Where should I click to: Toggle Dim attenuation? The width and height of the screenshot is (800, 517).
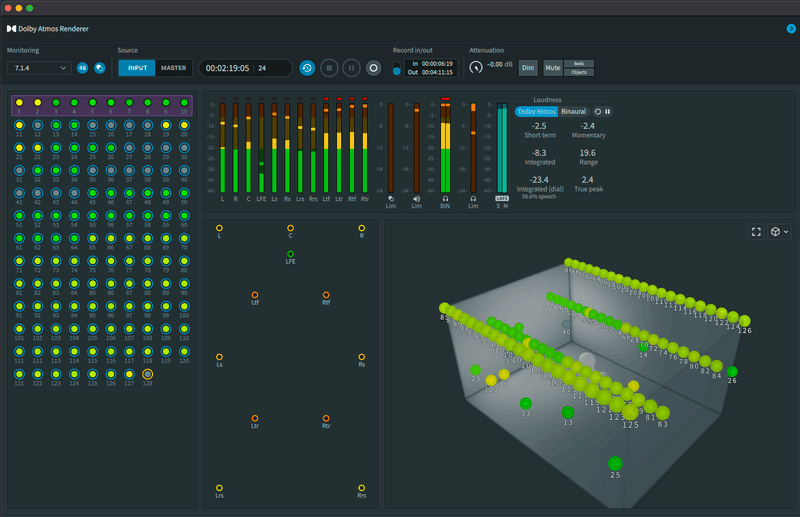[x=528, y=68]
